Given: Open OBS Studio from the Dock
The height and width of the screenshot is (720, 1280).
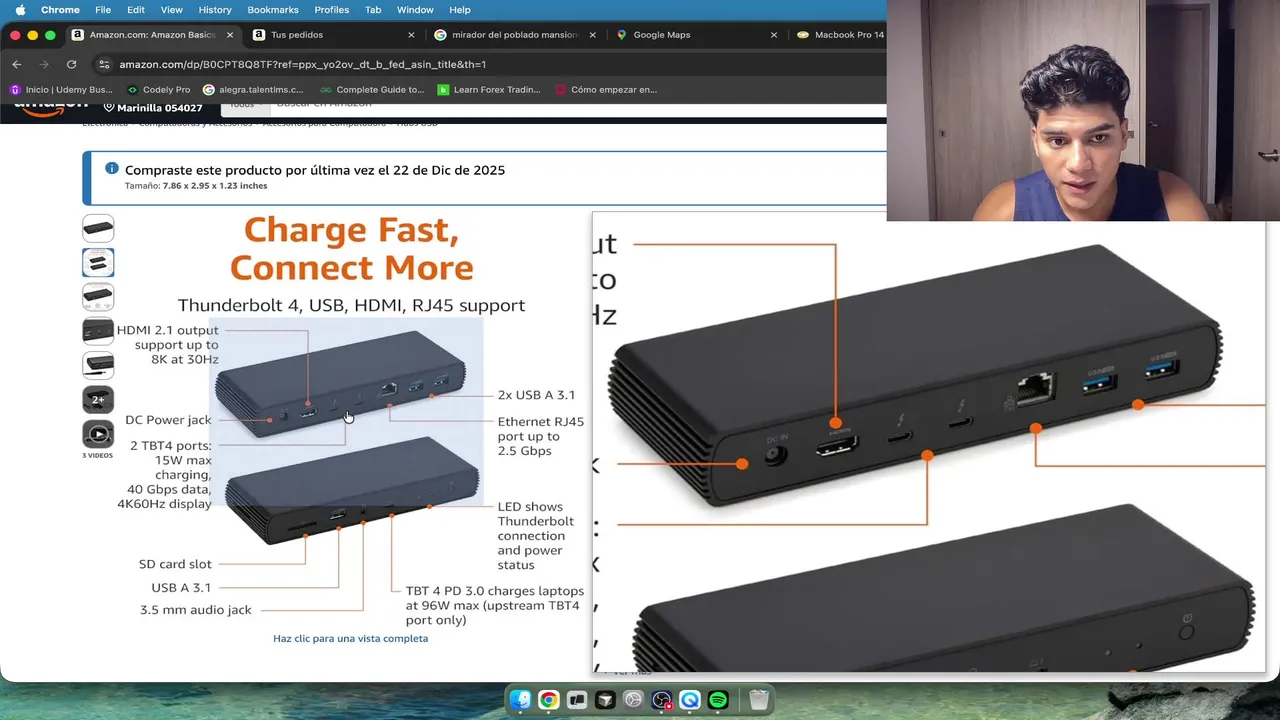Looking at the screenshot, I should pyautogui.click(x=662, y=700).
